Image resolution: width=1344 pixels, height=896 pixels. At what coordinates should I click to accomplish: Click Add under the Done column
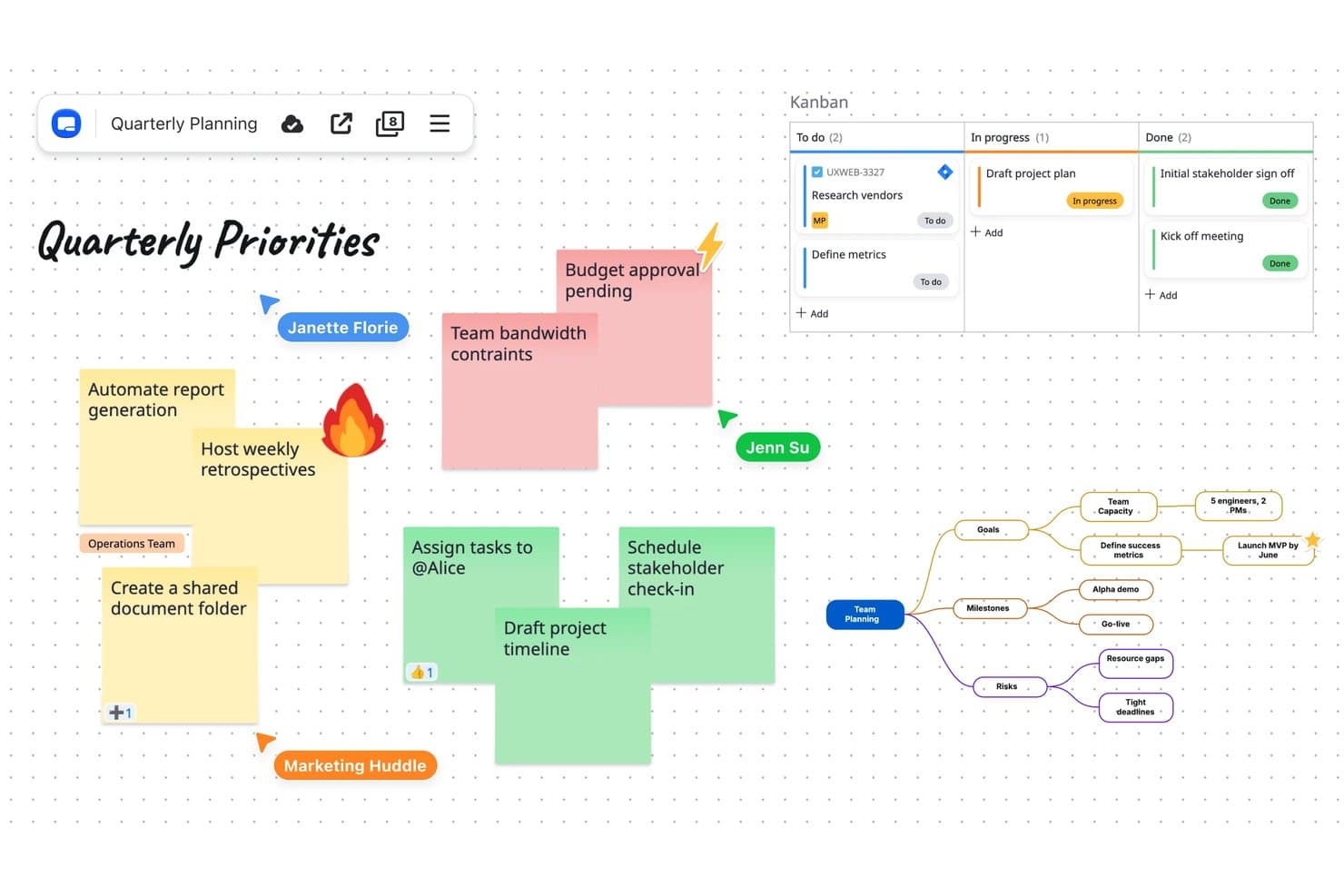1161,295
